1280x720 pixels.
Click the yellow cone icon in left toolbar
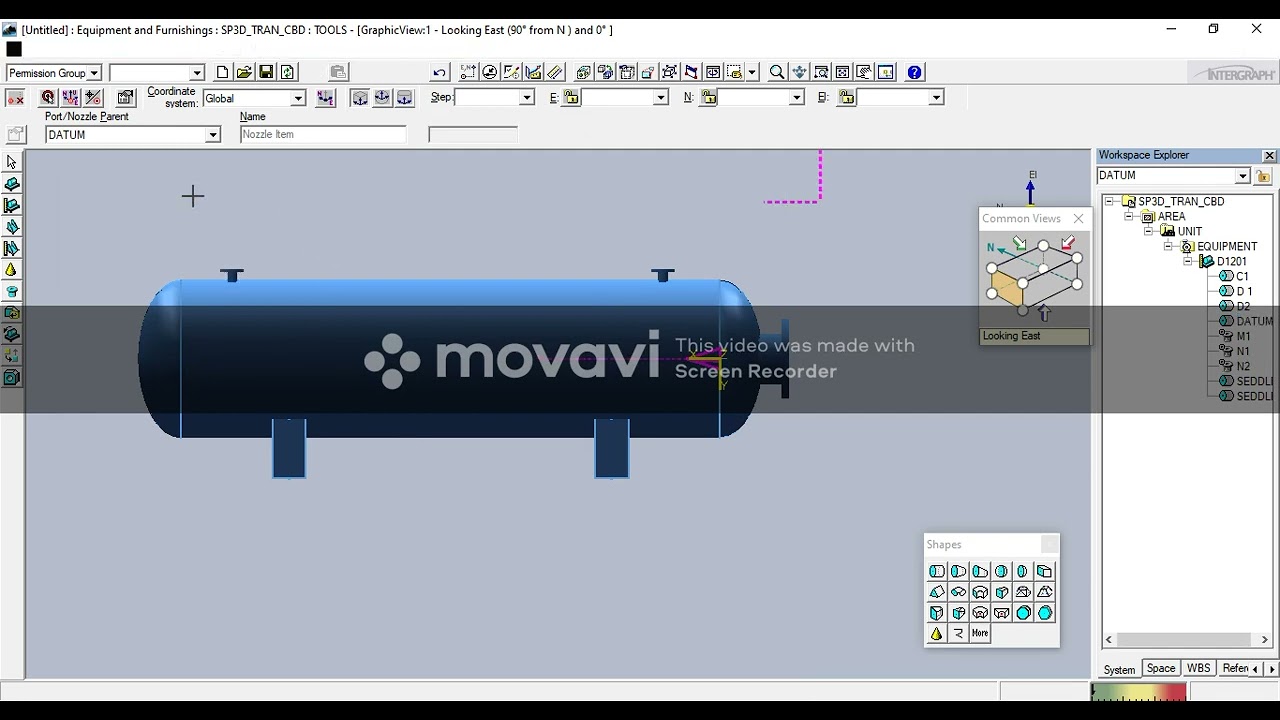pos(12,270)
